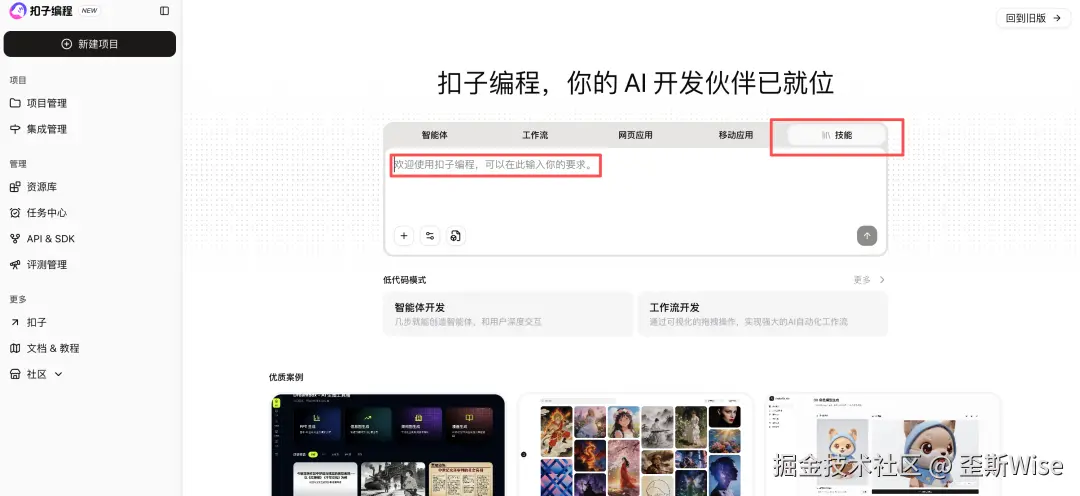Click the 社区 store icon
The height and width of the screenshot is (496, 1080).
15,374
